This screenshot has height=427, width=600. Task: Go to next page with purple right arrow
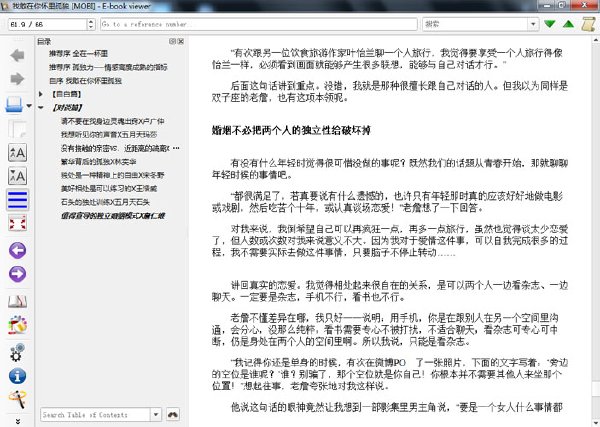[17, 274]
